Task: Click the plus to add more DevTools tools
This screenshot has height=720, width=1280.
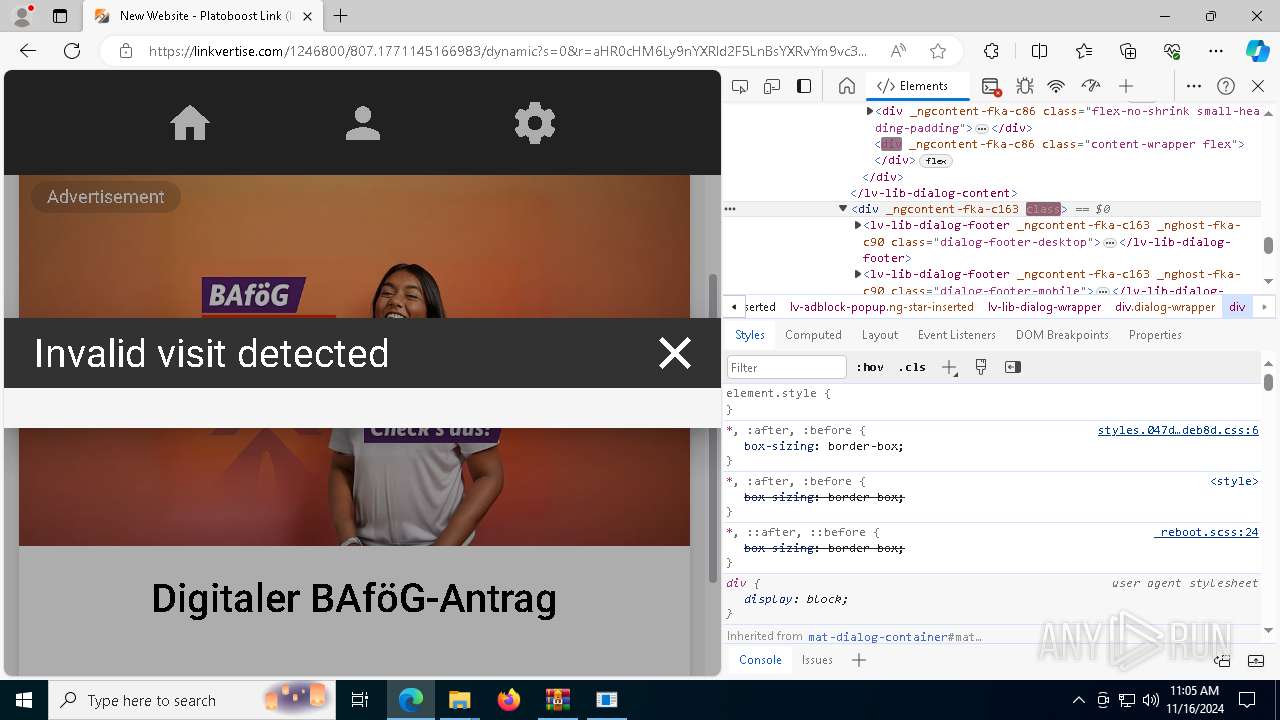Action: point(1126,86)
